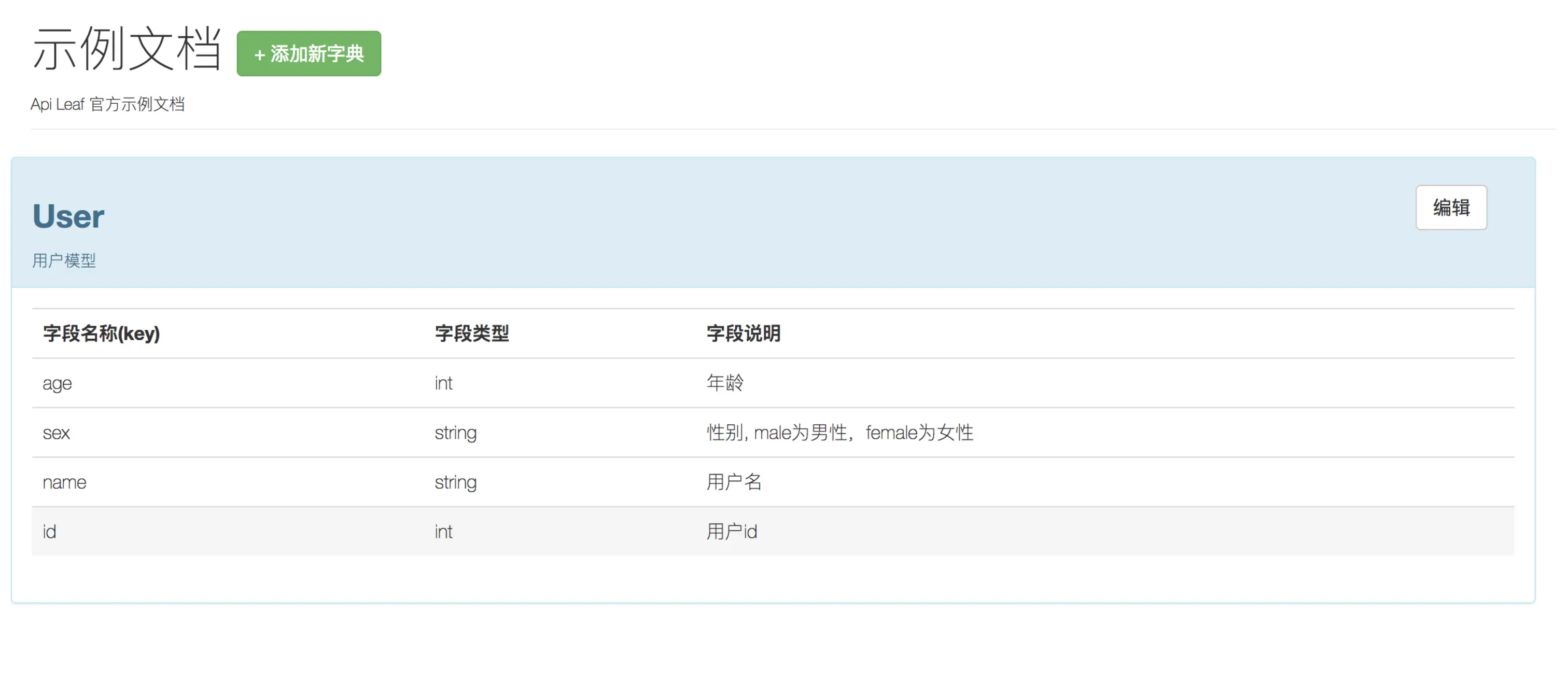Click the string type of sex row
The image size is (1568, 680).
click(455, 433)
